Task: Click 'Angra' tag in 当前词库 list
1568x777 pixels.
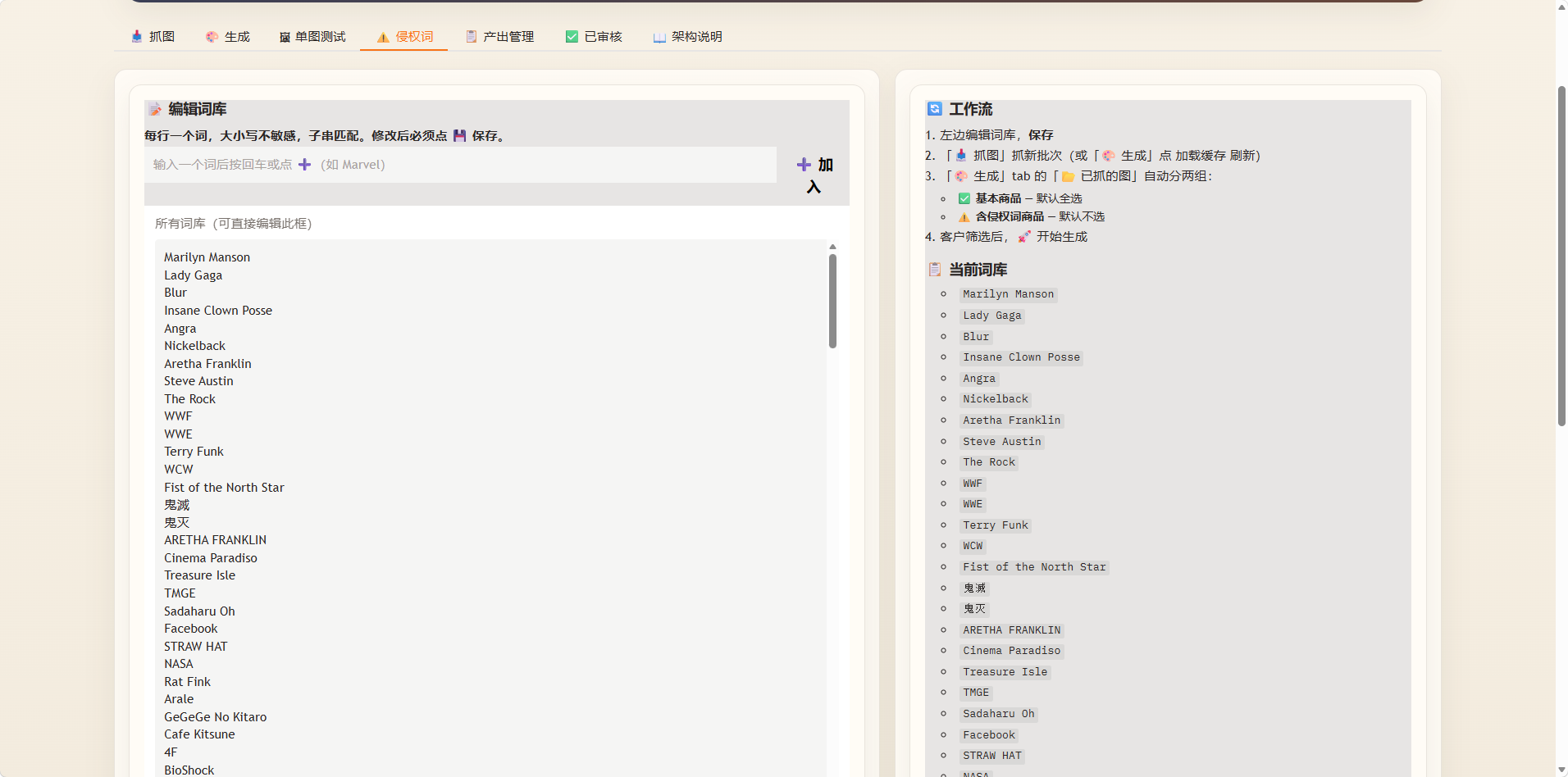Action: coord(979,379)
